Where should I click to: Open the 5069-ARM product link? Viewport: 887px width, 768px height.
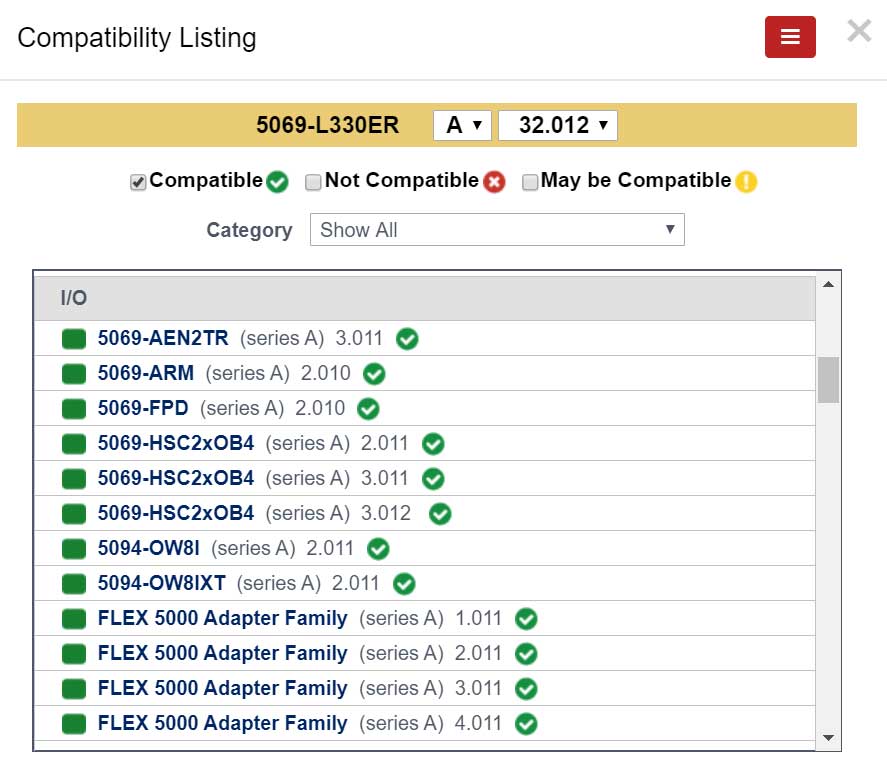coord(146,373)
